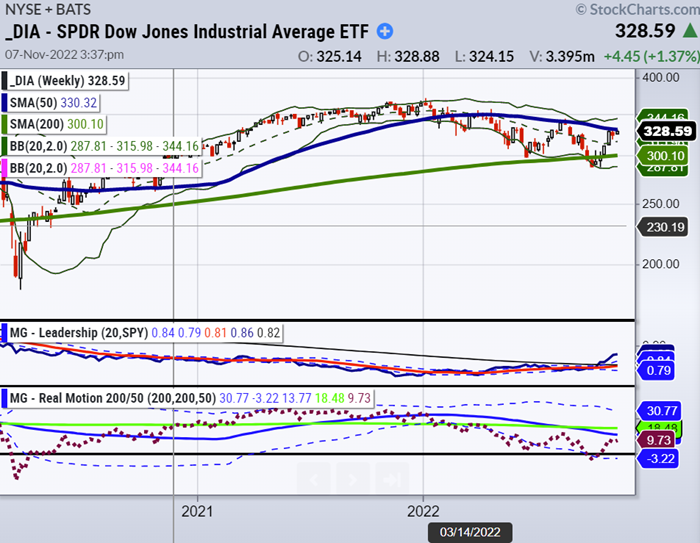700x543 pixels.
Task: Click the faded next-chart arrow button
Action: [353, 480]
